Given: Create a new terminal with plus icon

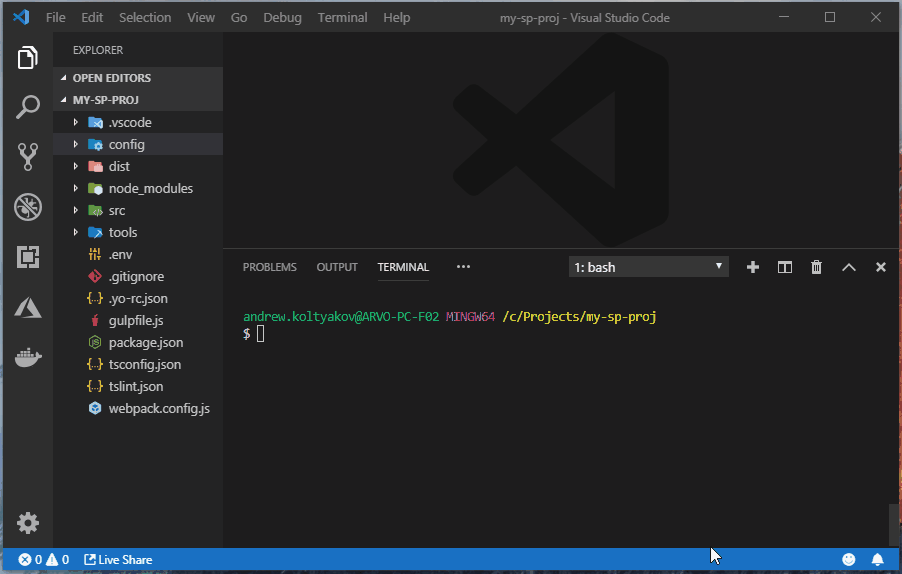Looking at the screenshot, I should pyautogui.click(x=752, y=267).
